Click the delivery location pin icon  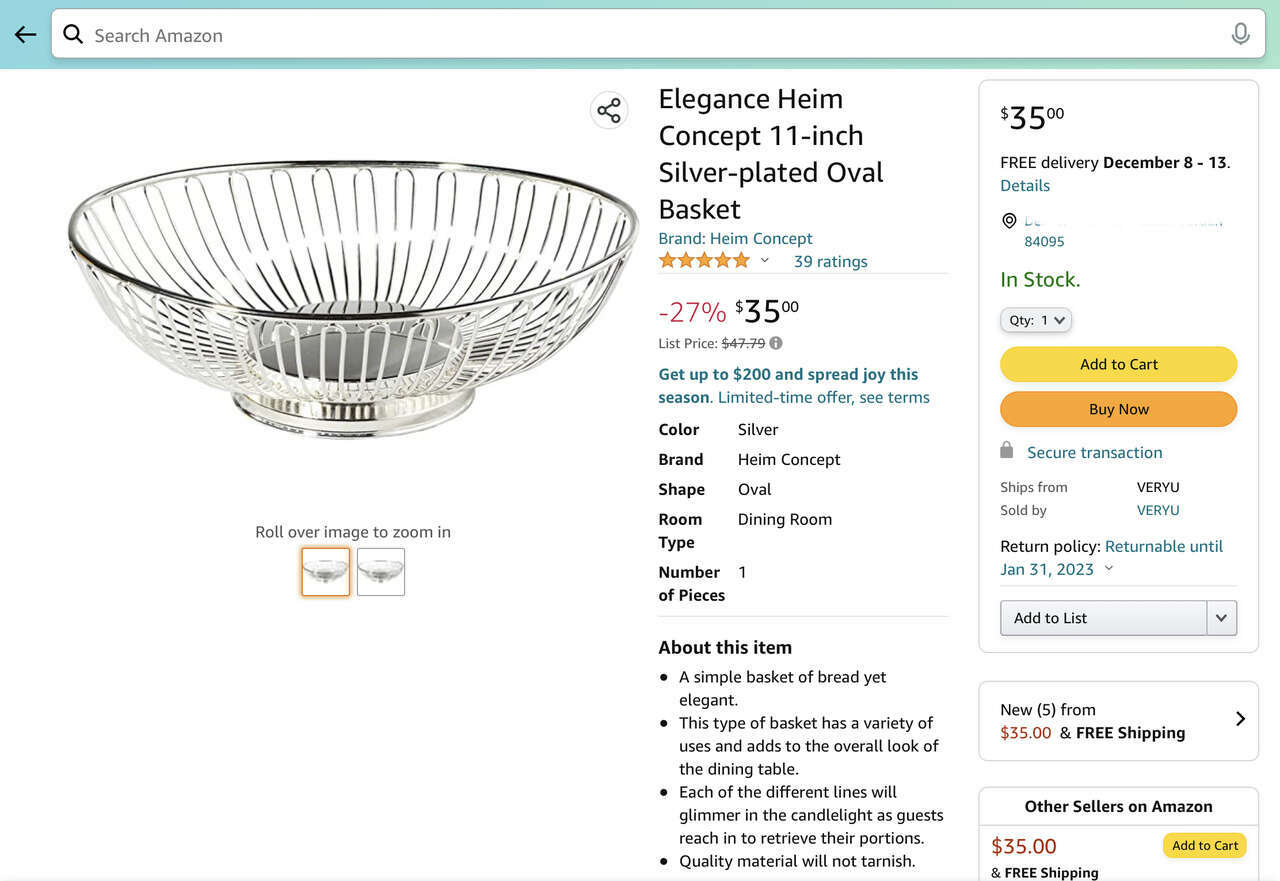pyautogui.click(x=1009, y=221)
